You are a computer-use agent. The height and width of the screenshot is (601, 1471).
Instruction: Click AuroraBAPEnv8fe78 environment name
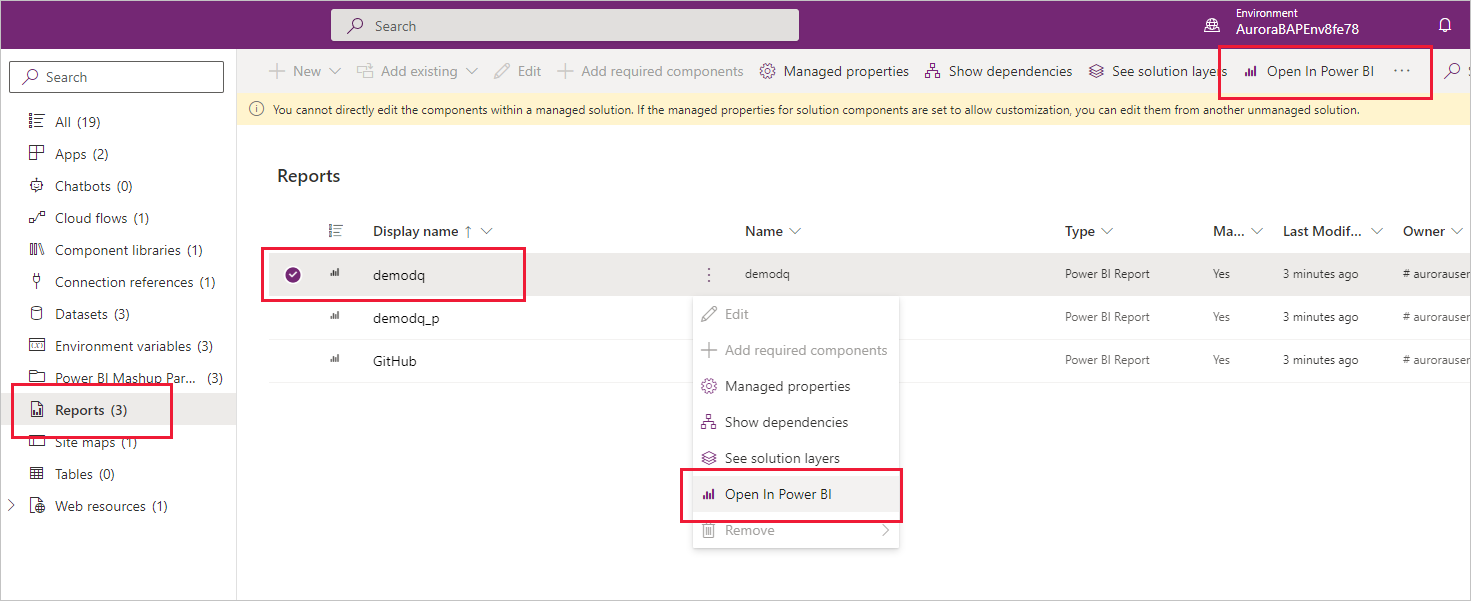(x=1297, y=30)
